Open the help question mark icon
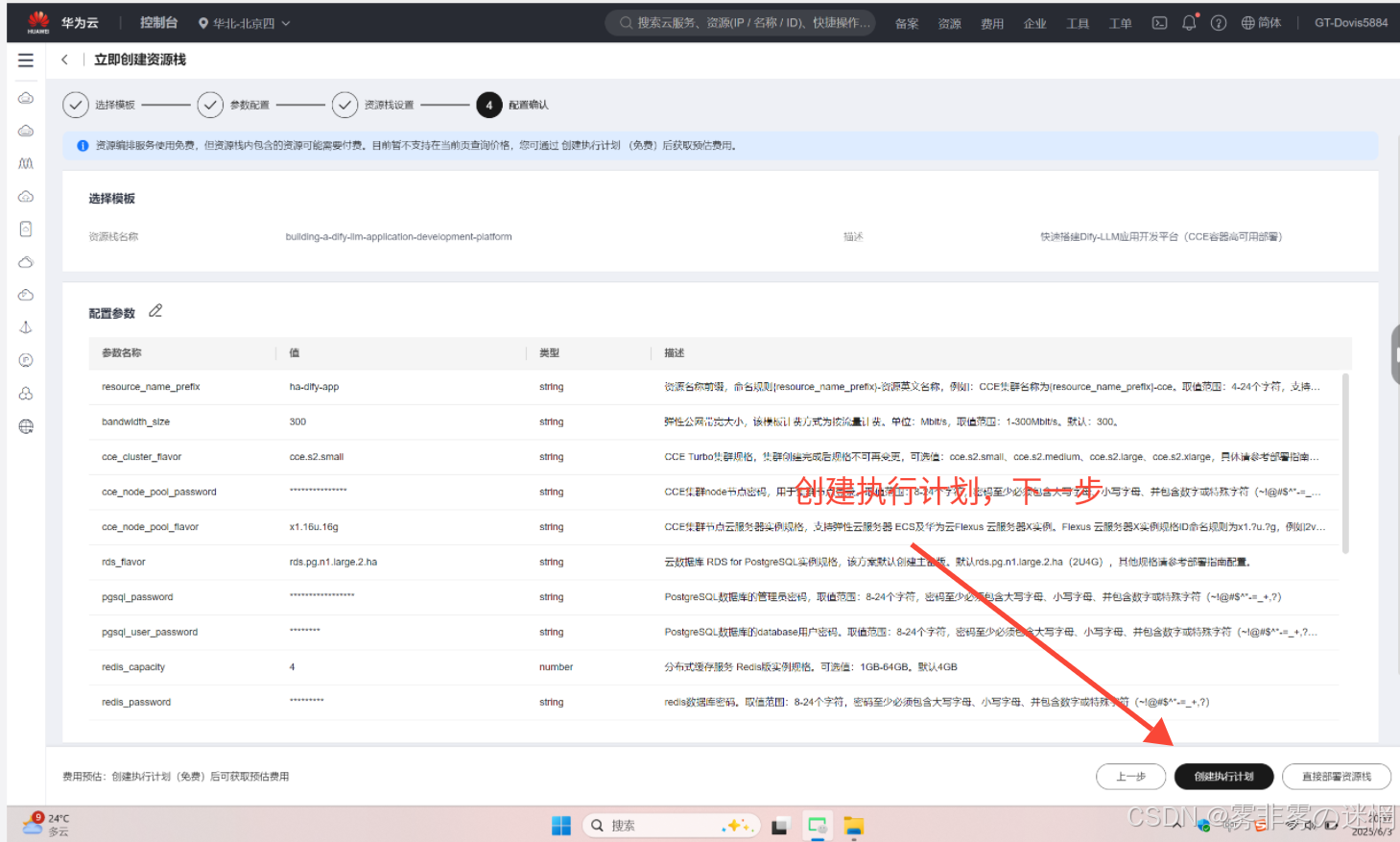The image size is (1400, 842). pos(1218,23)
